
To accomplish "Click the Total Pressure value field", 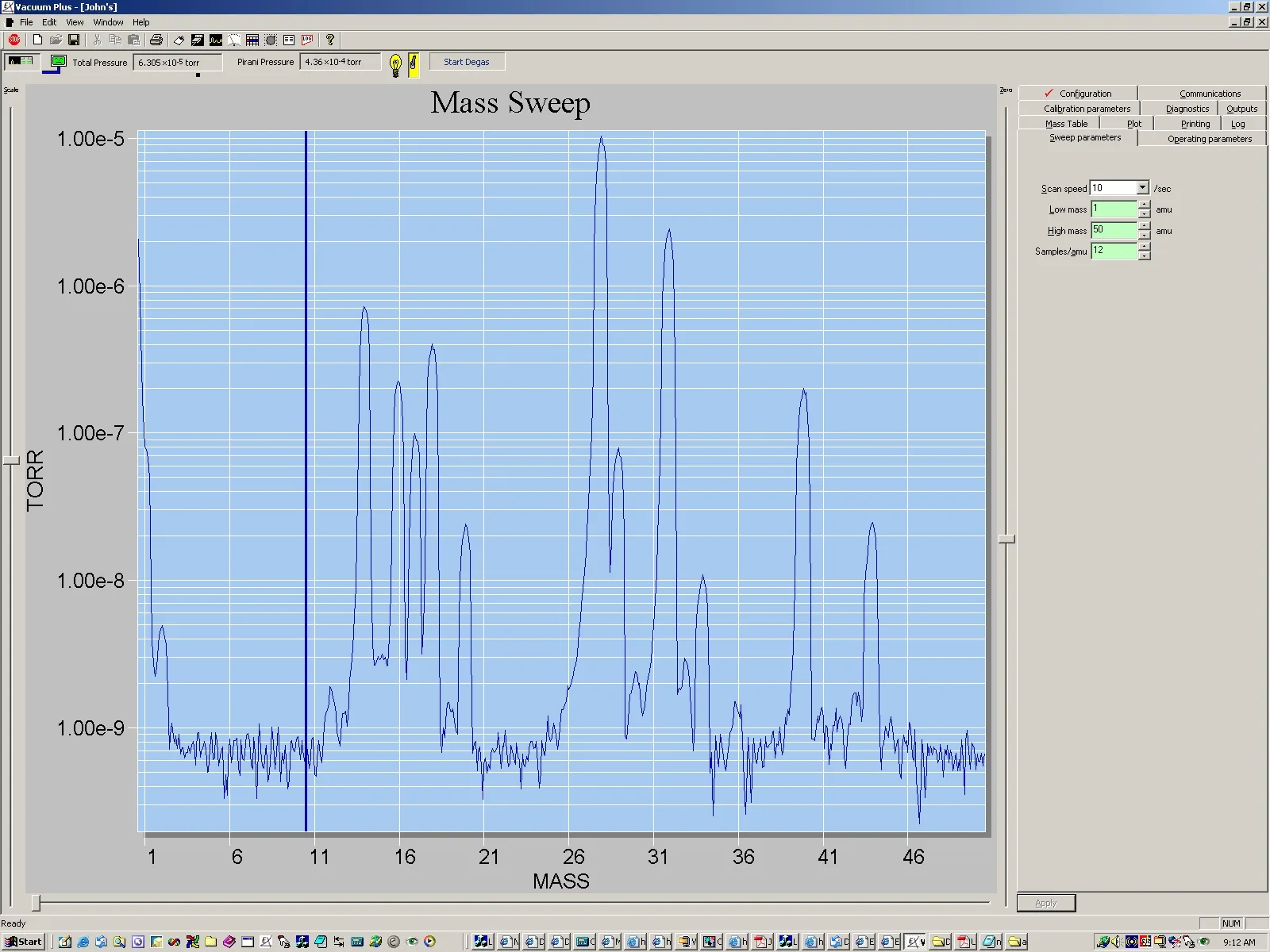I will point(178,62).
